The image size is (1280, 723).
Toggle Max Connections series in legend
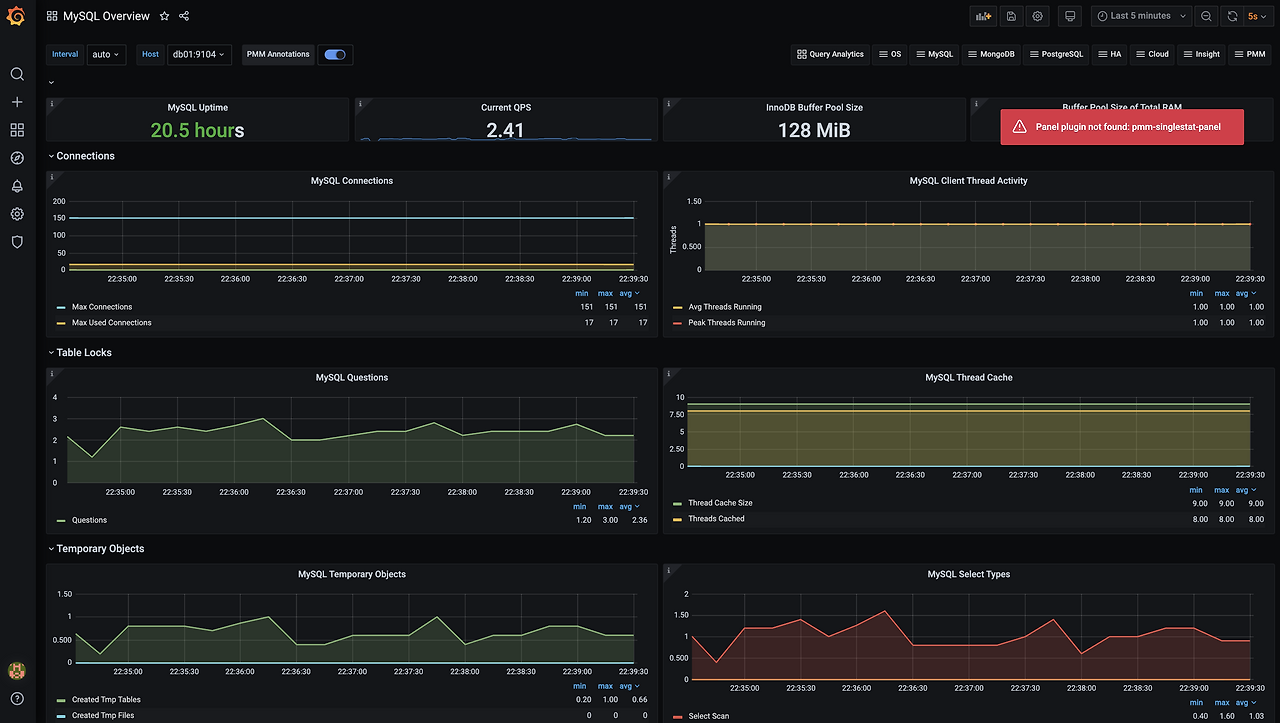(102, 307)
